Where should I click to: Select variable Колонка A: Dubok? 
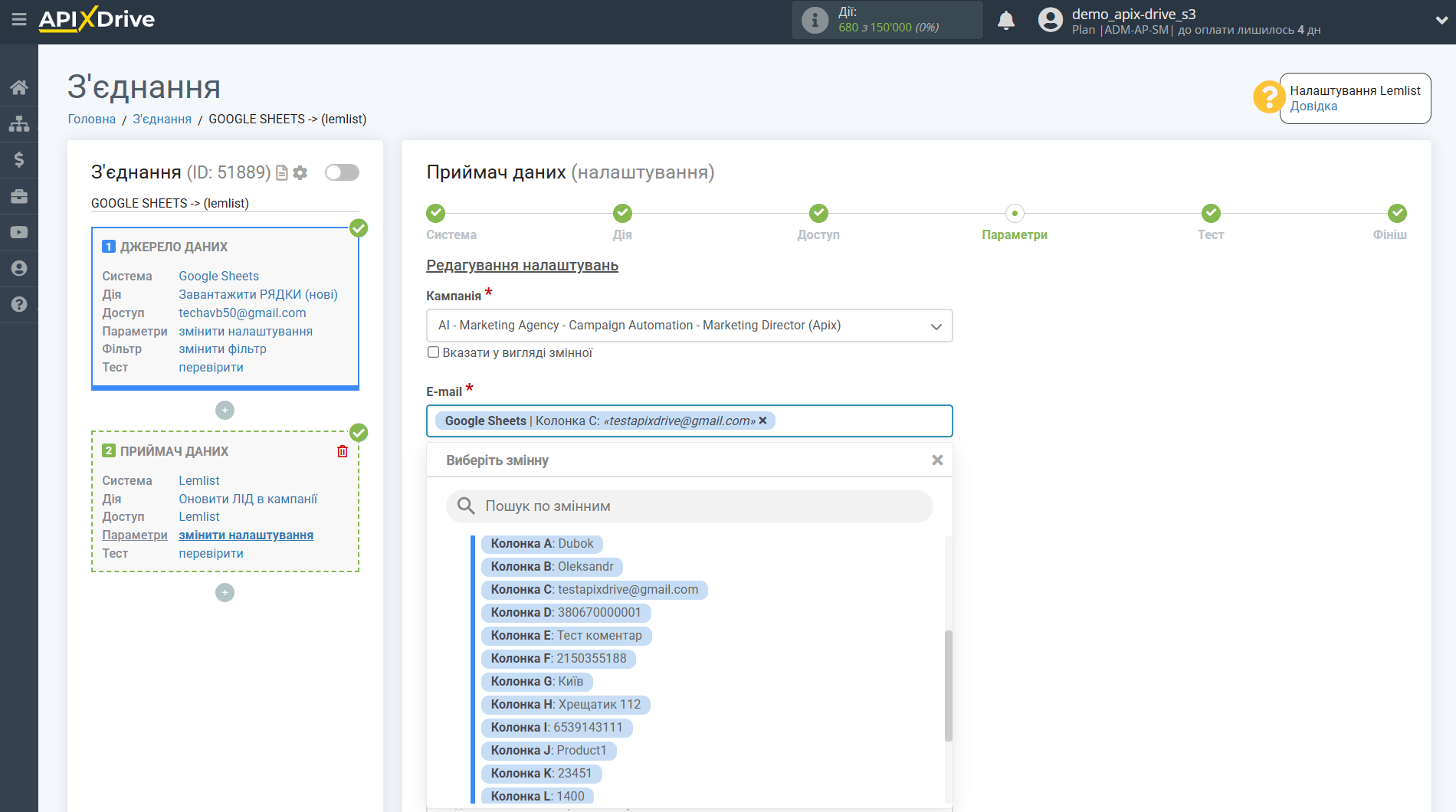(x=542, y=544)
